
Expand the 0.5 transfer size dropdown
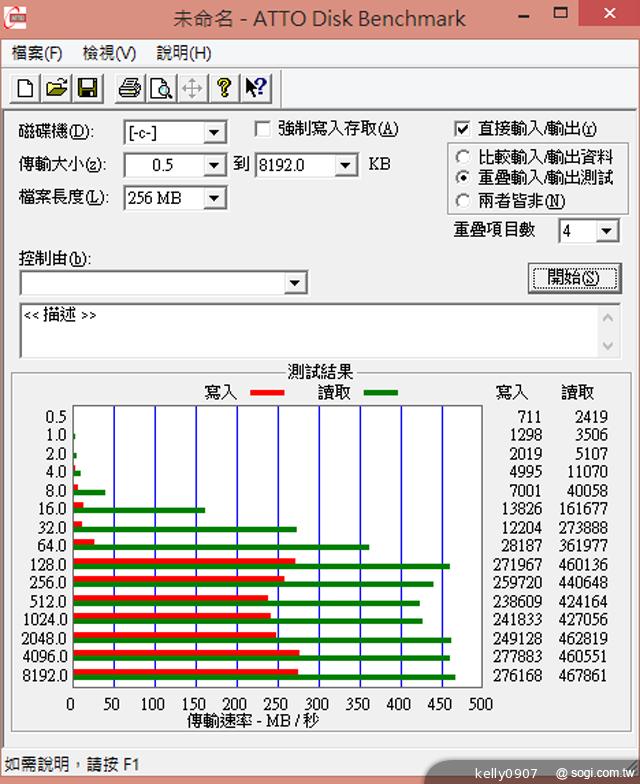point(214,165)
